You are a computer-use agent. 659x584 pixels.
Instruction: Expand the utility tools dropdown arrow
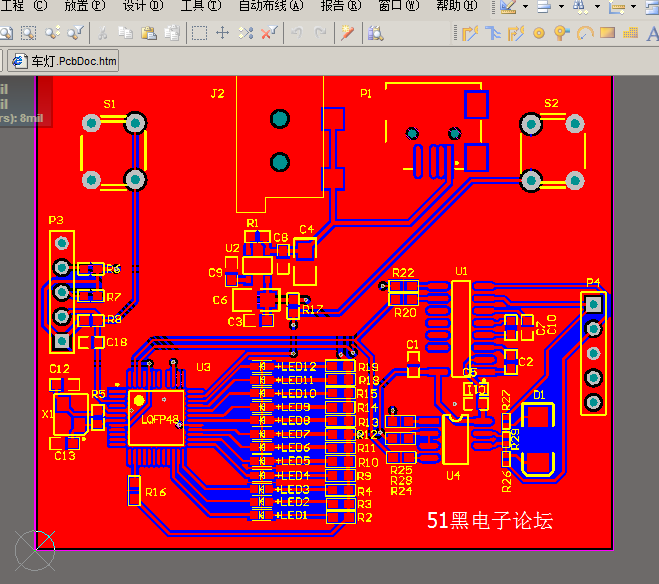point(525,7)
